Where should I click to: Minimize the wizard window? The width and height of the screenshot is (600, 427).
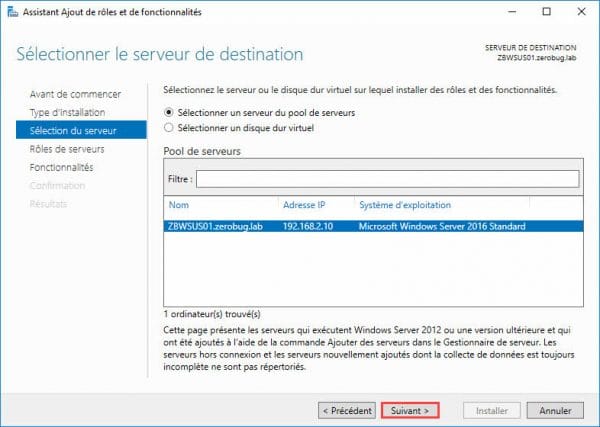512,12
